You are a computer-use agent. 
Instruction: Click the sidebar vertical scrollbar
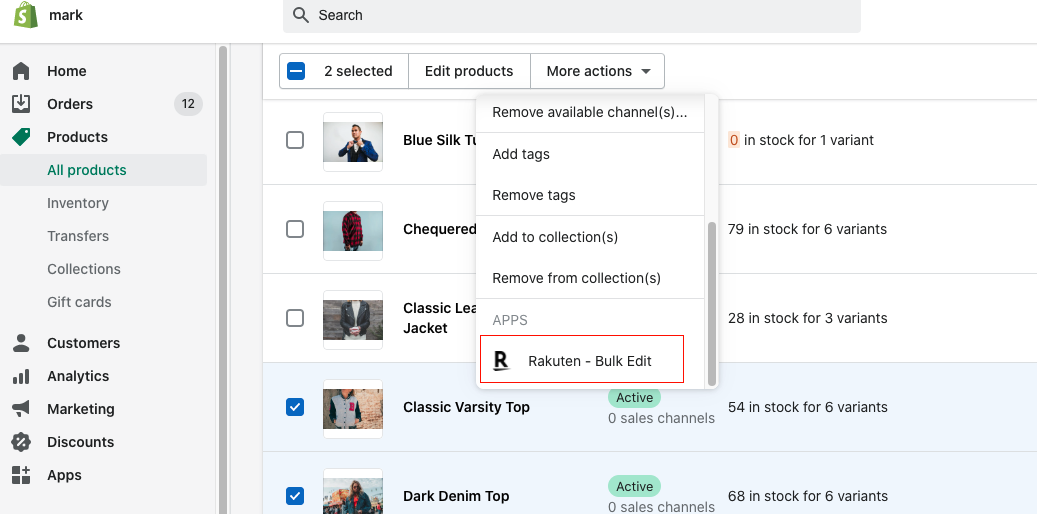[x=223, y=278]
